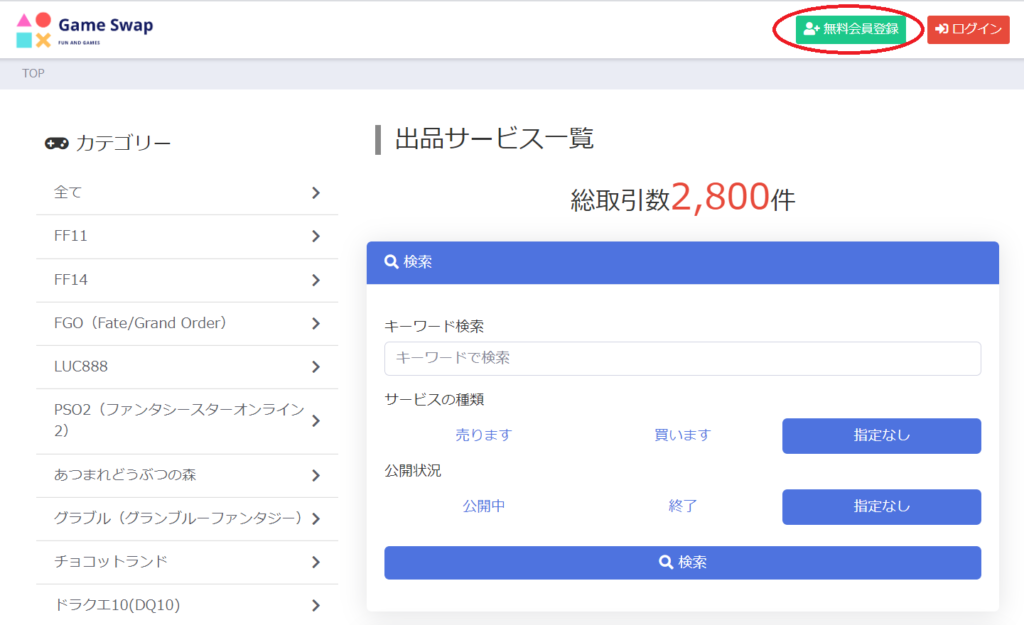Select 指定なし under サービスの種類
Image resolution: width=1024 pixels, height=625 pixels.
click(882, 436)
